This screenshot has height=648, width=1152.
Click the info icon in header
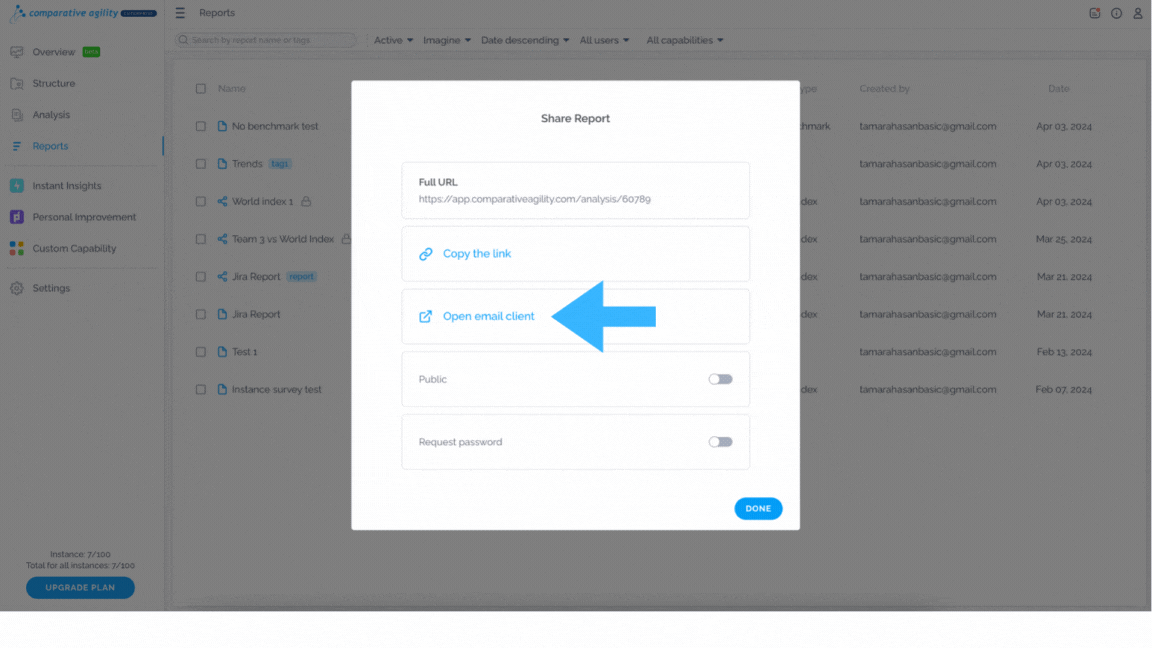click(1116, 13)
